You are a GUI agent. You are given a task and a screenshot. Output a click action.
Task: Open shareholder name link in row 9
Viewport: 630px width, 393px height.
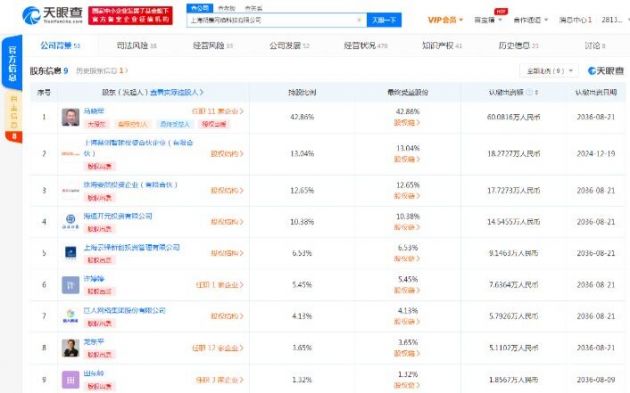point(94,373)
